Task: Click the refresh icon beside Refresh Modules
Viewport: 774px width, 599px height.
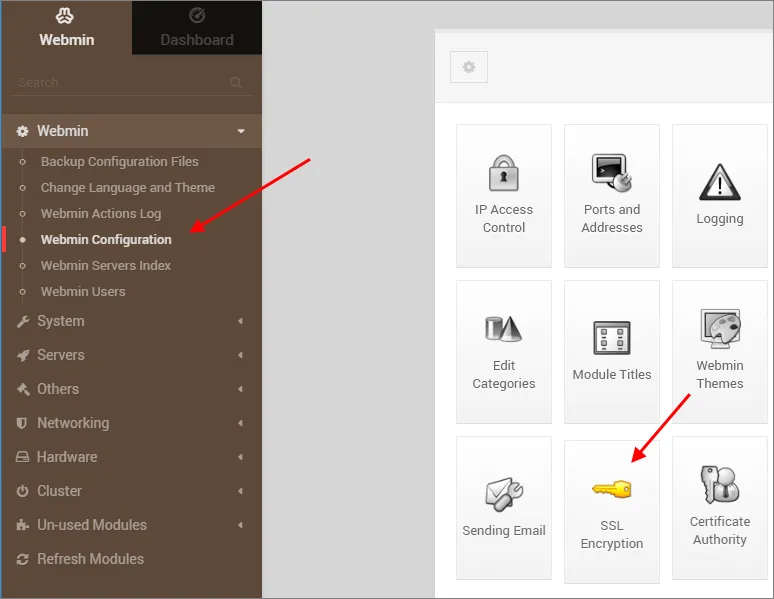Action: (23, 559)
